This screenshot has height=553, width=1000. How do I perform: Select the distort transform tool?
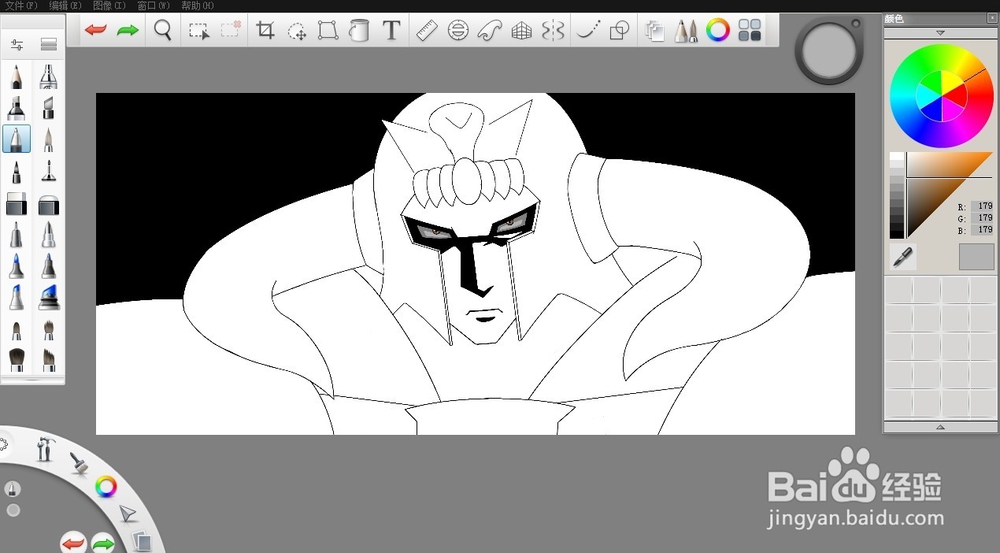328,30
